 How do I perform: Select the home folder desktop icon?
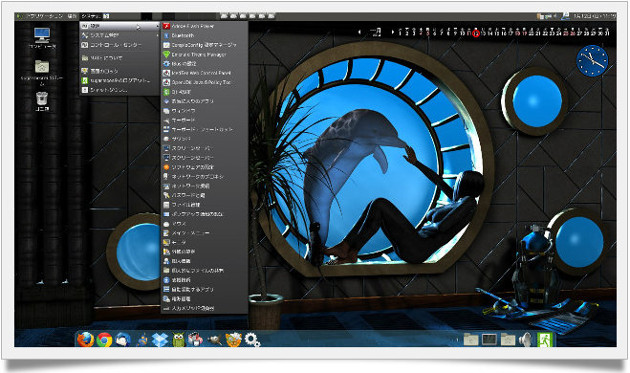[42, 73]
